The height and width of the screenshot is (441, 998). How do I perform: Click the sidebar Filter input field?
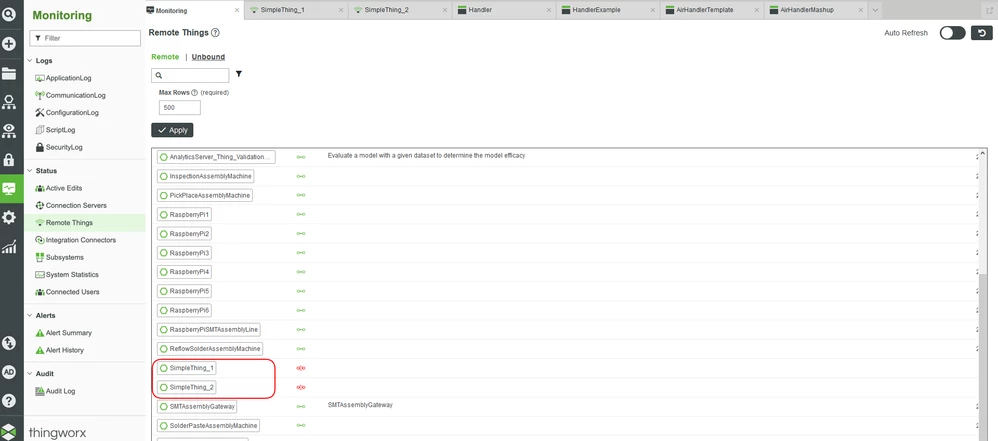coord(85,38)
